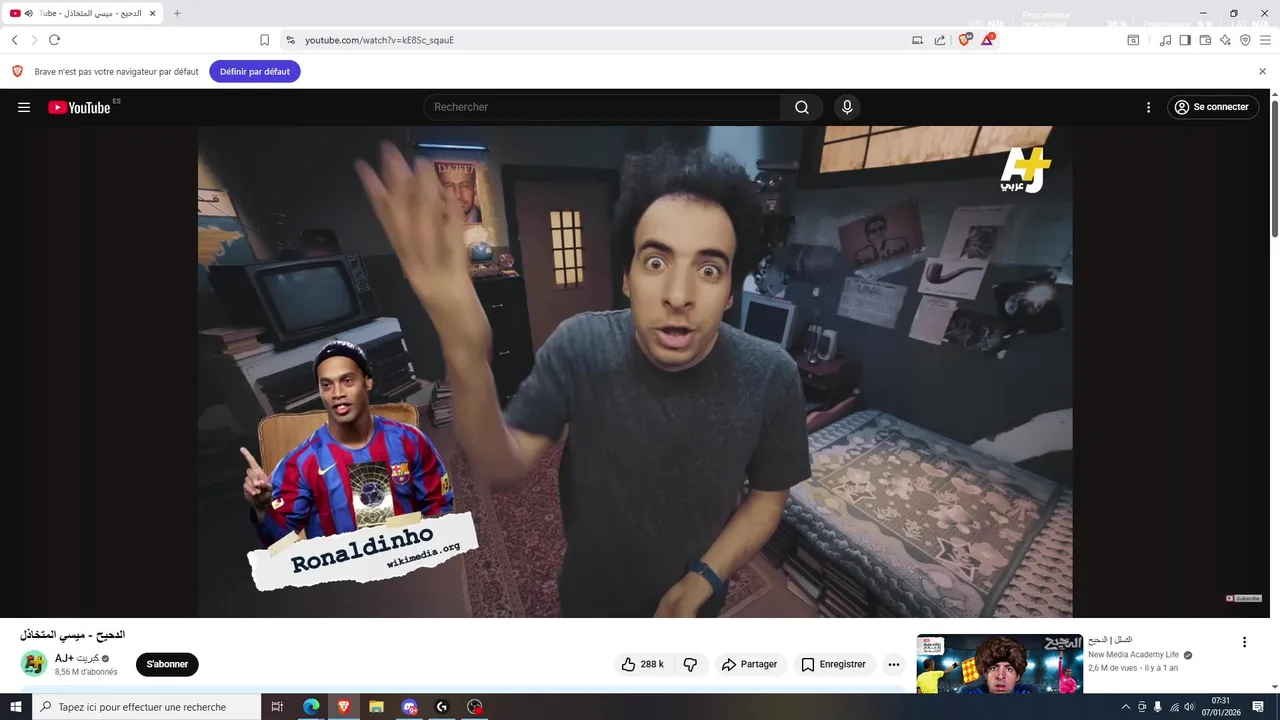Open the recording app with red dot
Image resolution: width=1280 pixels, height=720 pixels.
[x=475, y=707]
